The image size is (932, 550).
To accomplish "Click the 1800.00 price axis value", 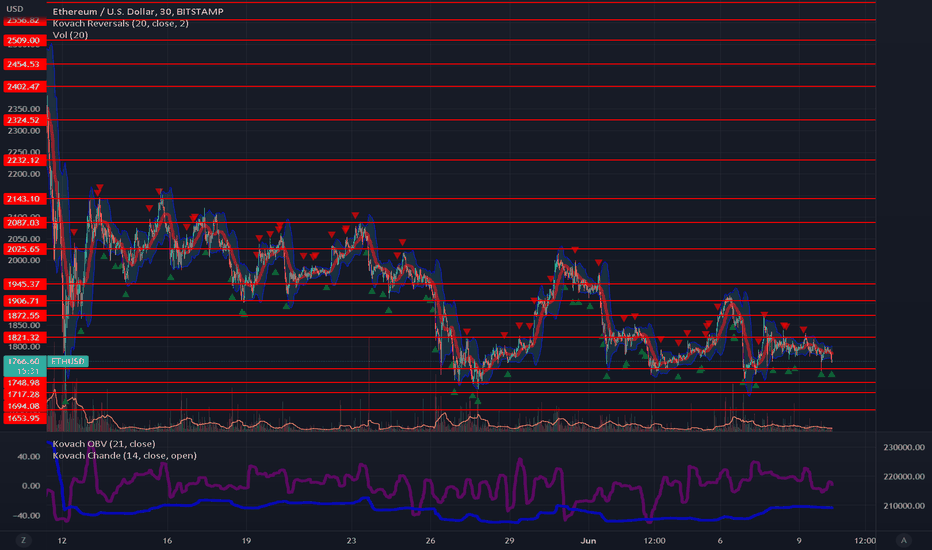I will [24, 347].
